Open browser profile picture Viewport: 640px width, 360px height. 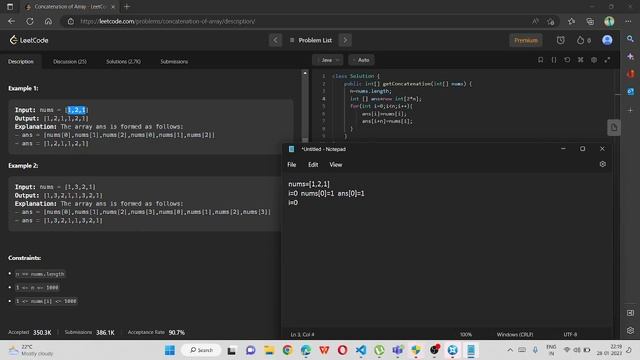[x=609, y=21]
